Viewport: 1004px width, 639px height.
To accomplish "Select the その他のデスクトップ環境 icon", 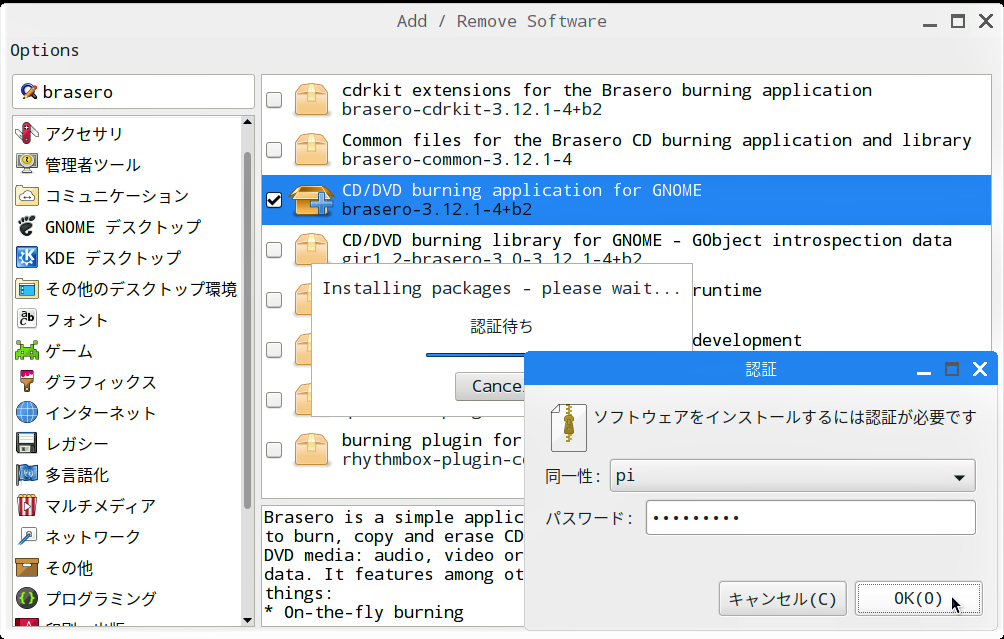I will click(x=27, y=289).
